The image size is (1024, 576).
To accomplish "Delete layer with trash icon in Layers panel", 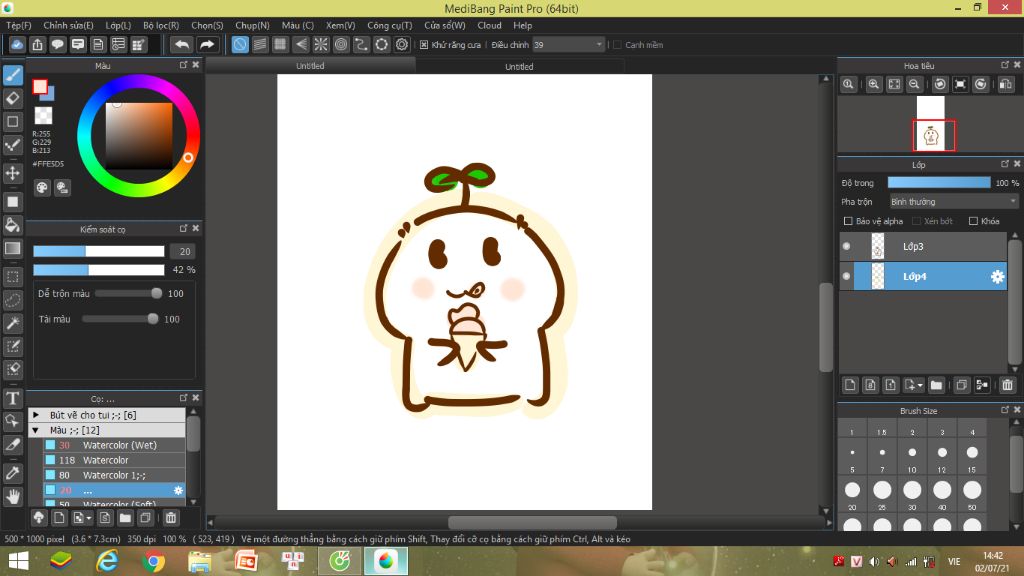I will tap(1008, 385).
